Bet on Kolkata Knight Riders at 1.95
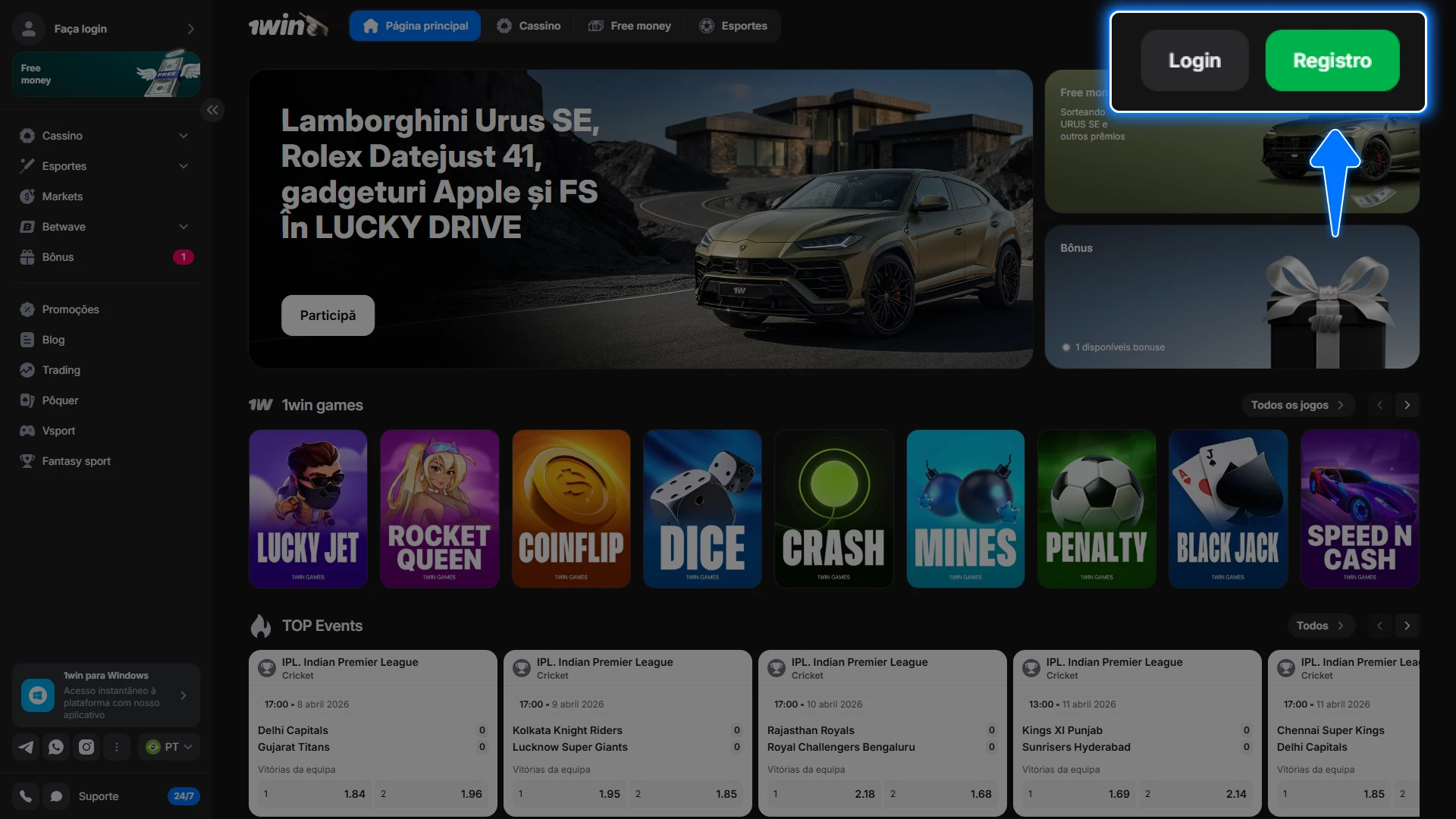Viewport: 1456px width, 819px height. [x=569, y=794]
